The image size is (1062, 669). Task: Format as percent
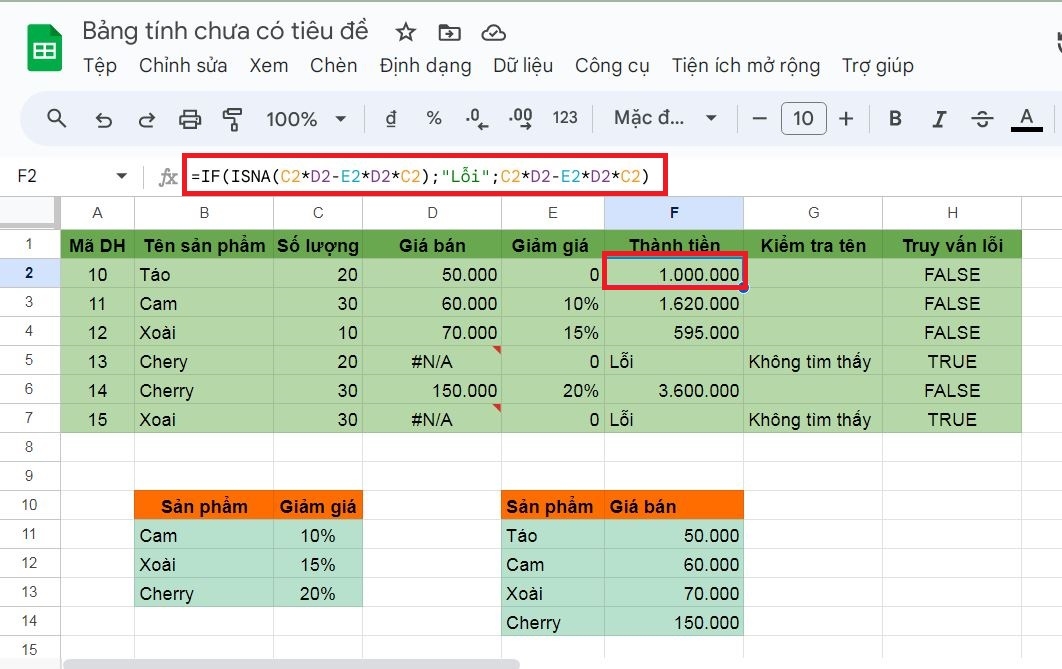[x=433, y=118]
